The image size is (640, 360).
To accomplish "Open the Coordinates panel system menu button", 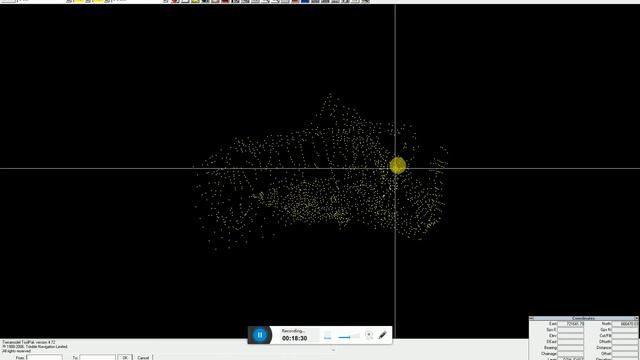I will 531,318.
